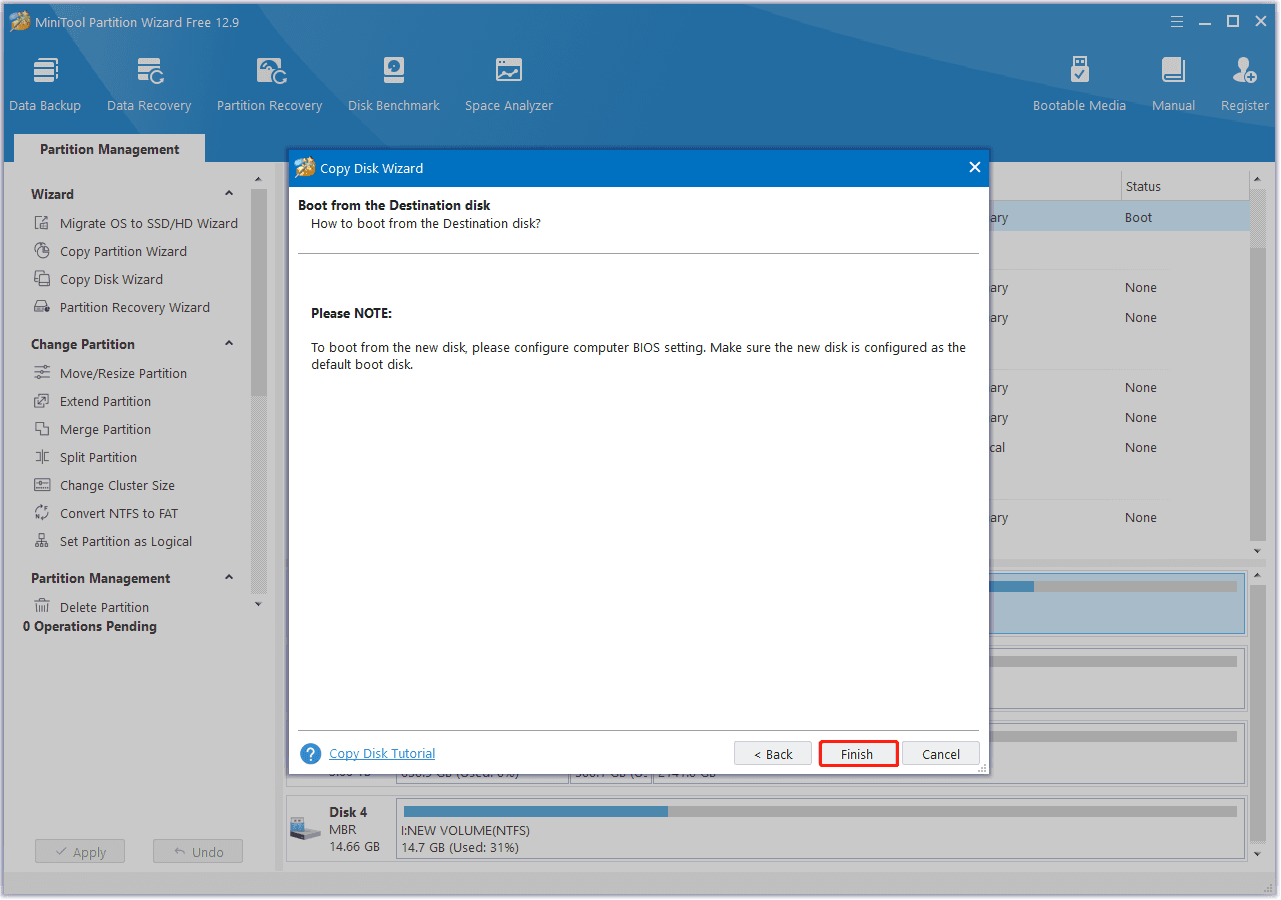Select Migrate OS to SSD/HD Wizard
Image resolution: width=1281 pixels, height=900 pixels.
tap(149, 223)
